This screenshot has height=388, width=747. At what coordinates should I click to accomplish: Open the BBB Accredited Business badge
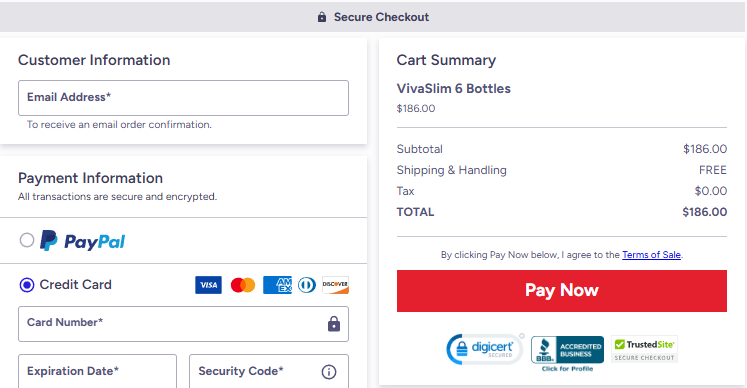[567, 354]
